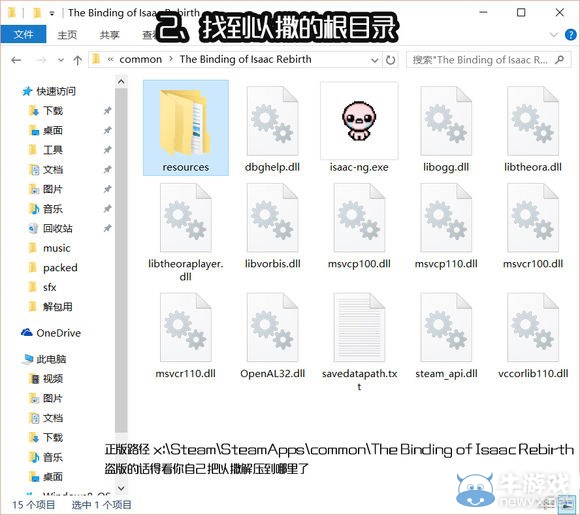Select the msvcp100.dll file icon

tap(359, 218)
